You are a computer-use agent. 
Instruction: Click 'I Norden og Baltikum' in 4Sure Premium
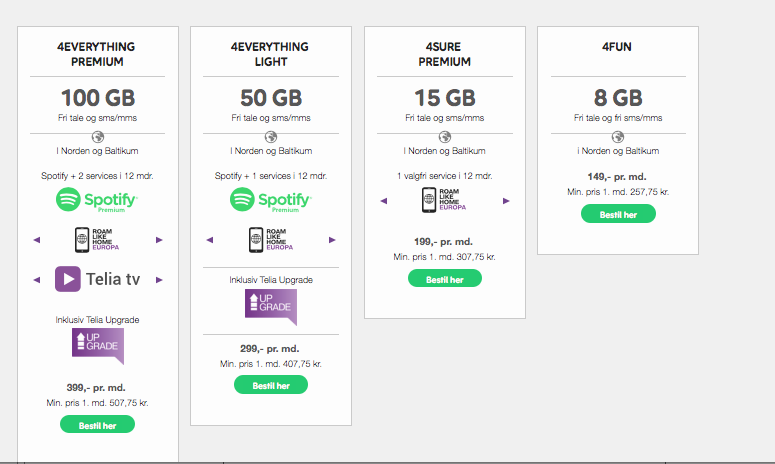tap(444, 151)
